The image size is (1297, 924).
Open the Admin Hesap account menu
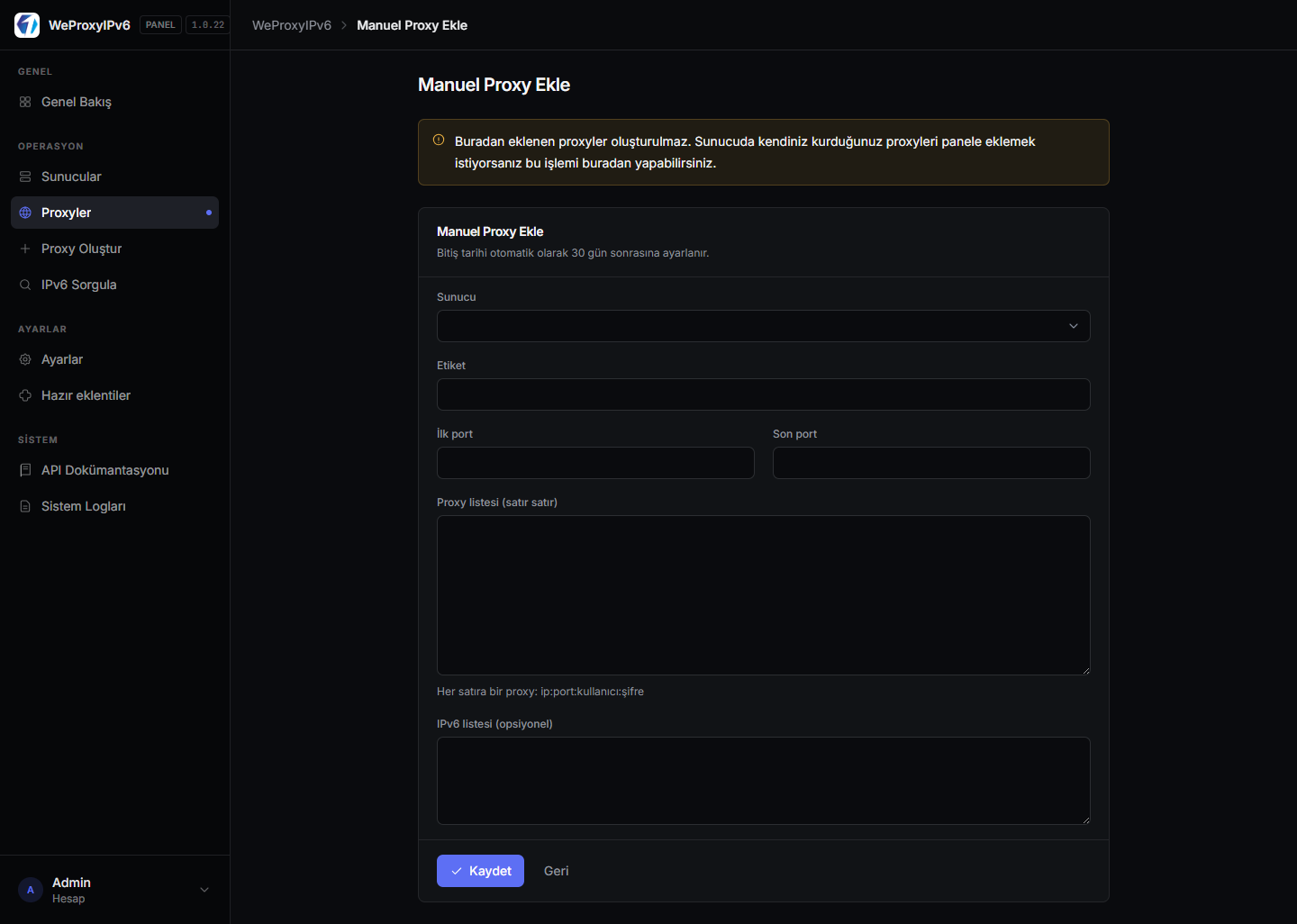(x=114, y=890)
